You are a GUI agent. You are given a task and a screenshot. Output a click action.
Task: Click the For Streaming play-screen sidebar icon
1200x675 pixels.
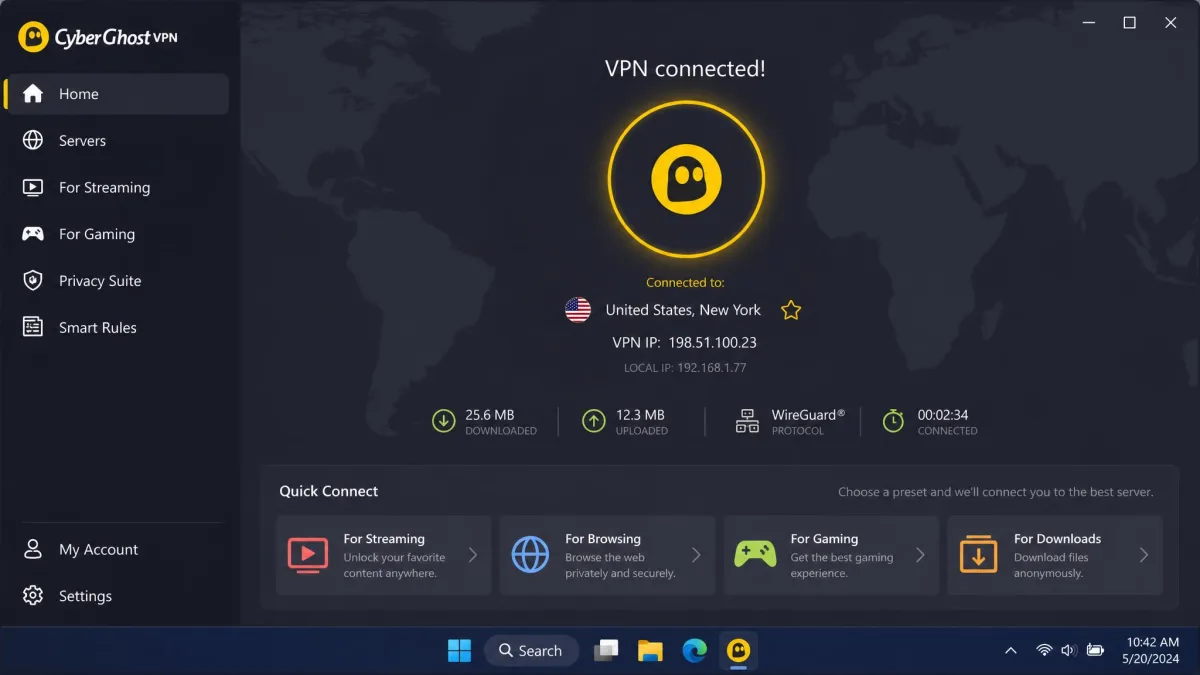33,187
